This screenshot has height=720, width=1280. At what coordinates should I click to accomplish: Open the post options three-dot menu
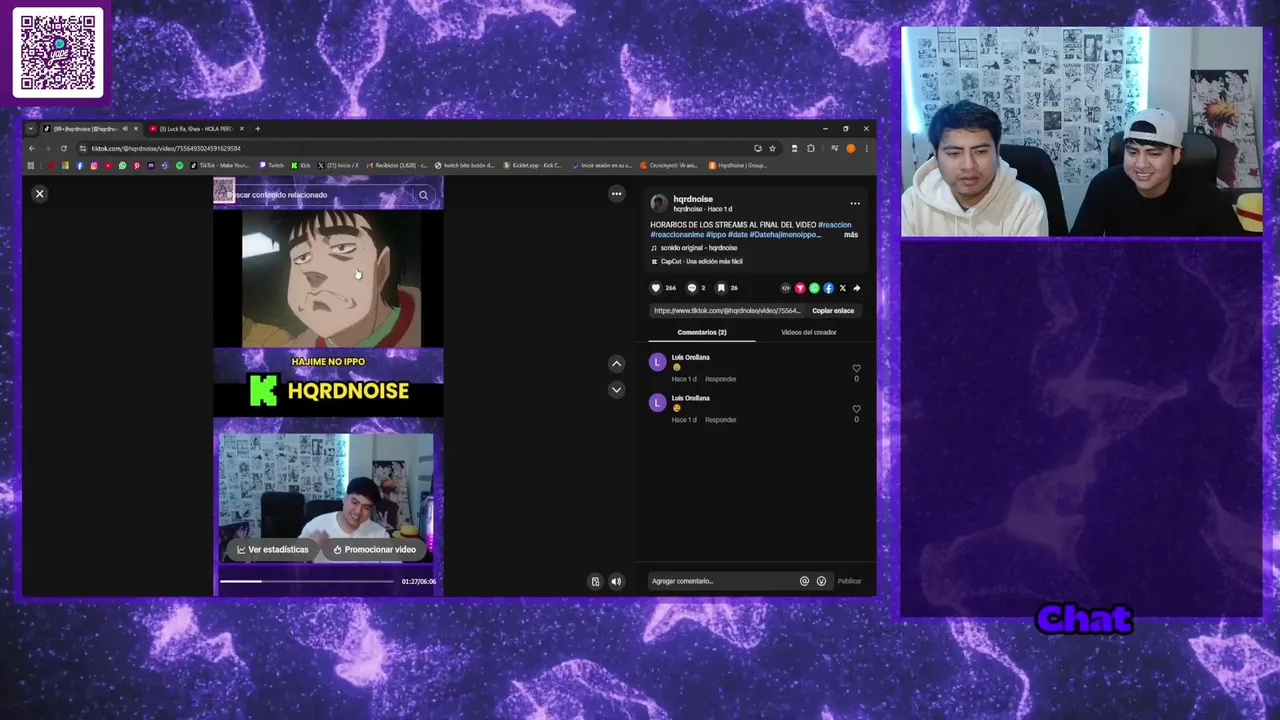(x=855, y=204)
